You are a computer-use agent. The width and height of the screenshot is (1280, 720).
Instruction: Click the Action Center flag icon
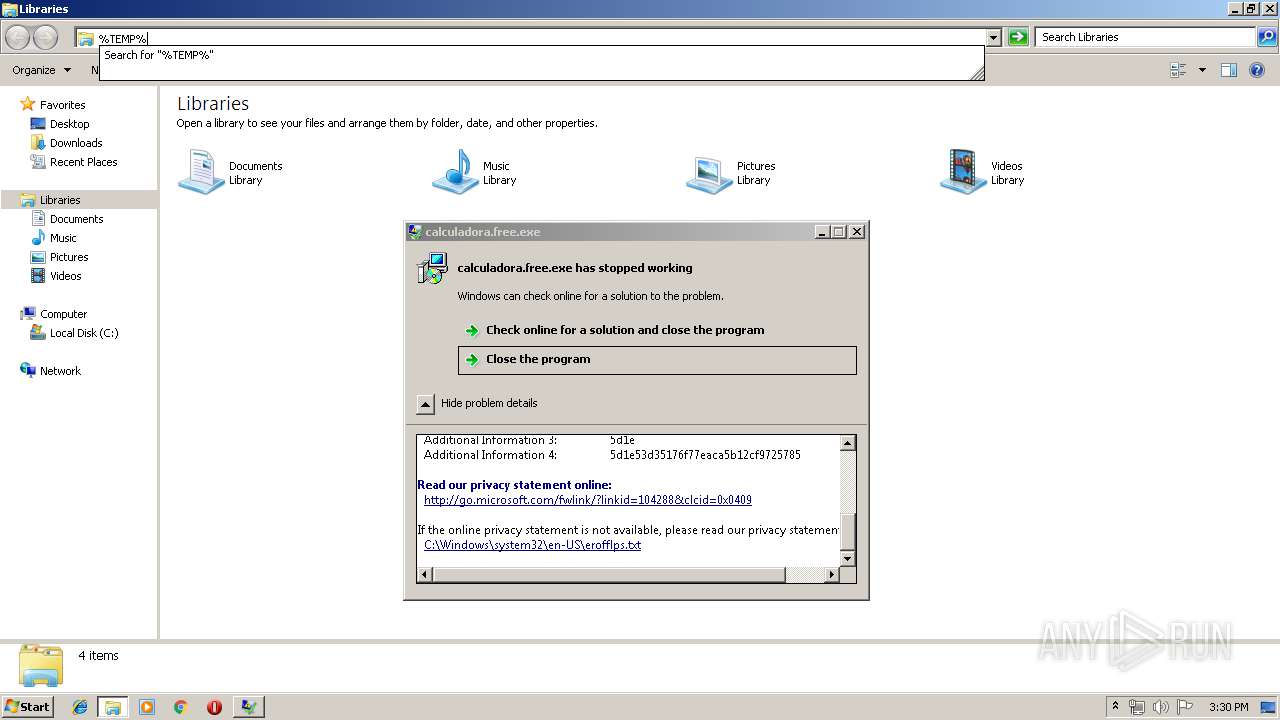(x=1185, y=707)
